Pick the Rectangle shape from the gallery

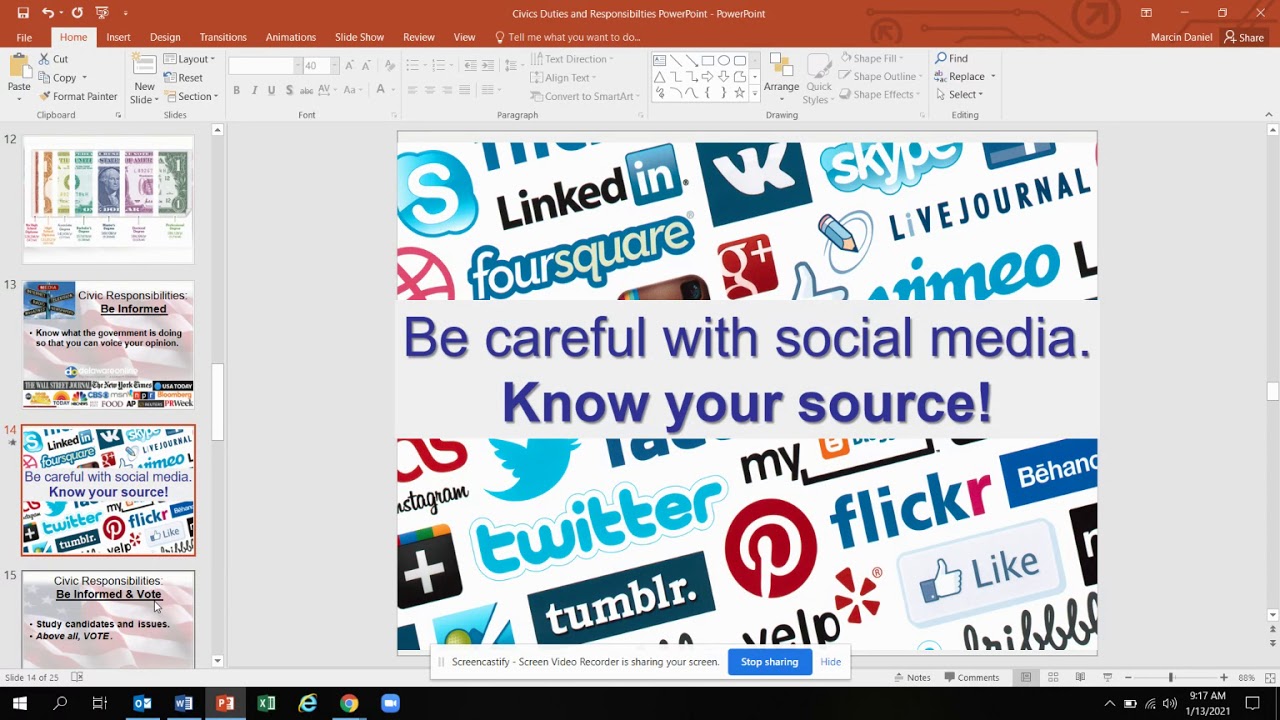click(x=707, y=60)
